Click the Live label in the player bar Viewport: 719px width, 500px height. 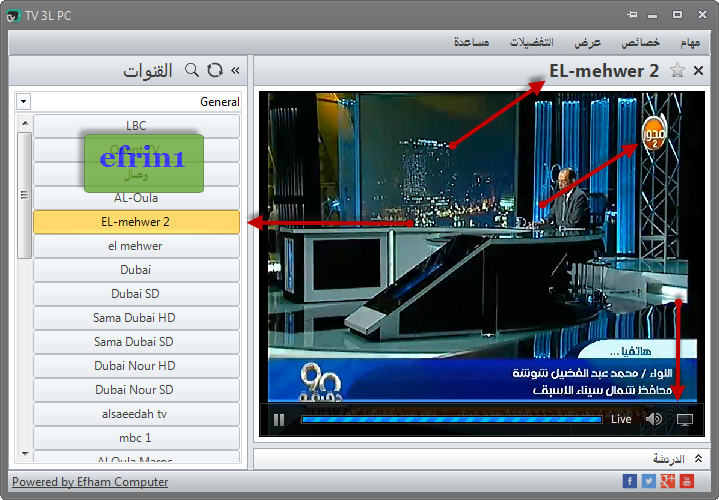click(621, 419)
